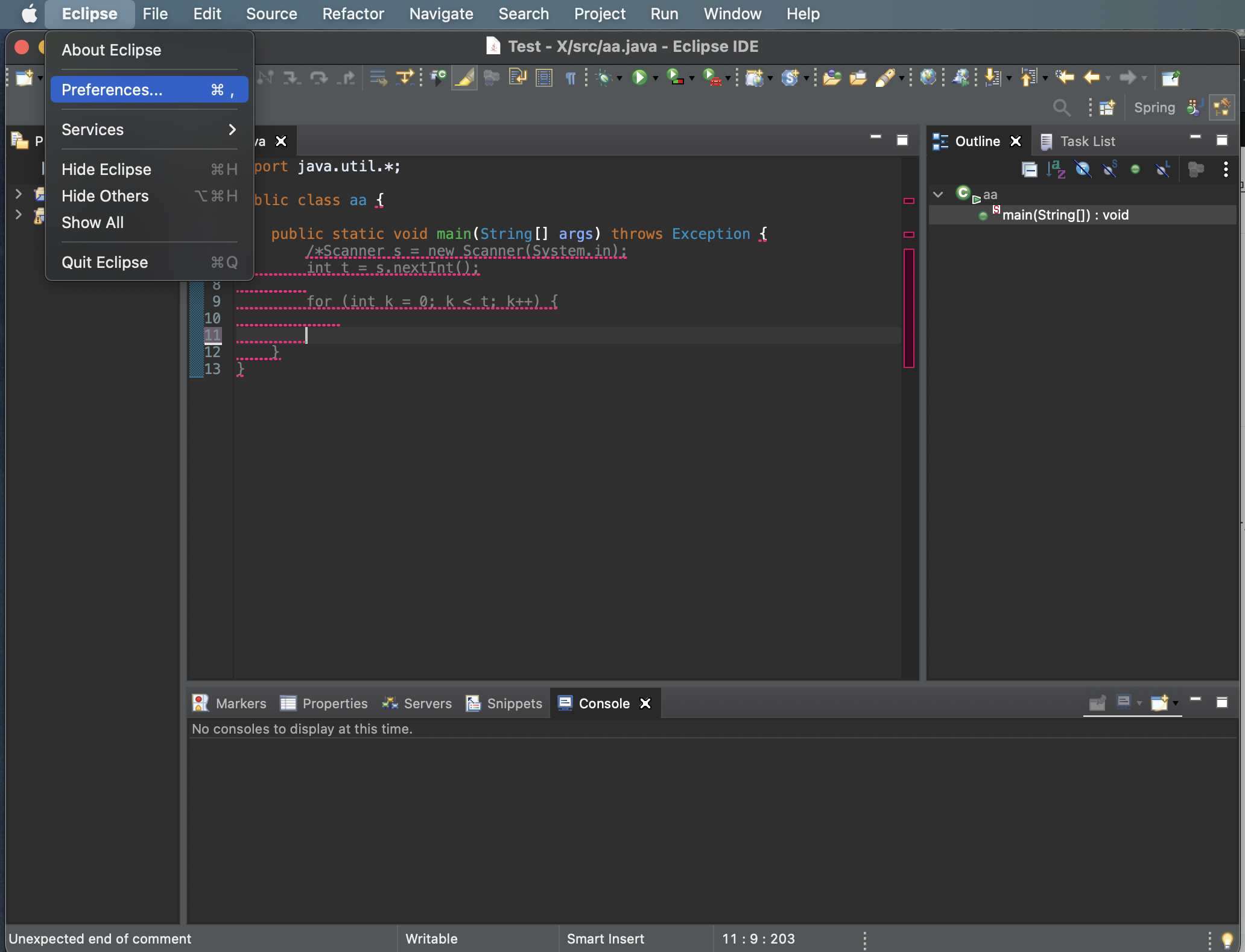Click the Open Type folder icon

832,77
